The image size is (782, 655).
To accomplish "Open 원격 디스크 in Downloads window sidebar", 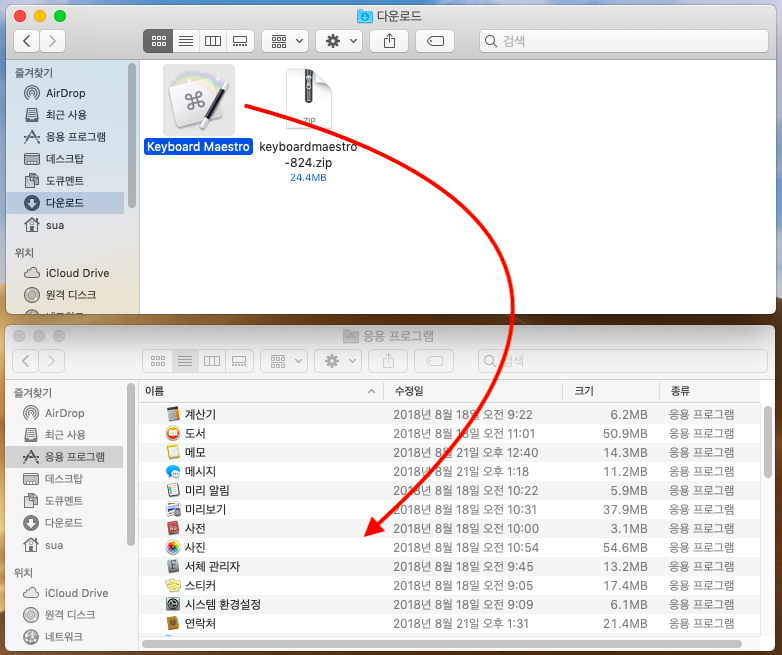I will coord(65,295).
